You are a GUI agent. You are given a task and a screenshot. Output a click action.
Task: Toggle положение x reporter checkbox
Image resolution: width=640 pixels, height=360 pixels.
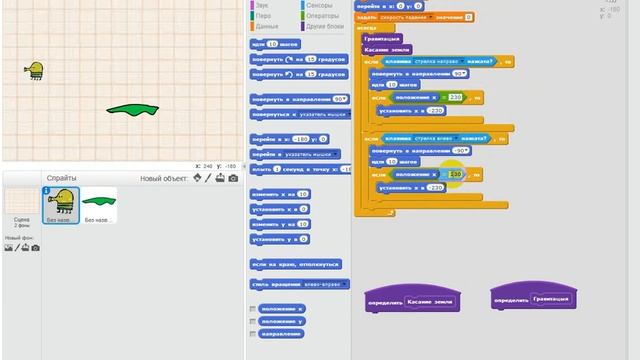pyautogui.click(x=253, y=309)
